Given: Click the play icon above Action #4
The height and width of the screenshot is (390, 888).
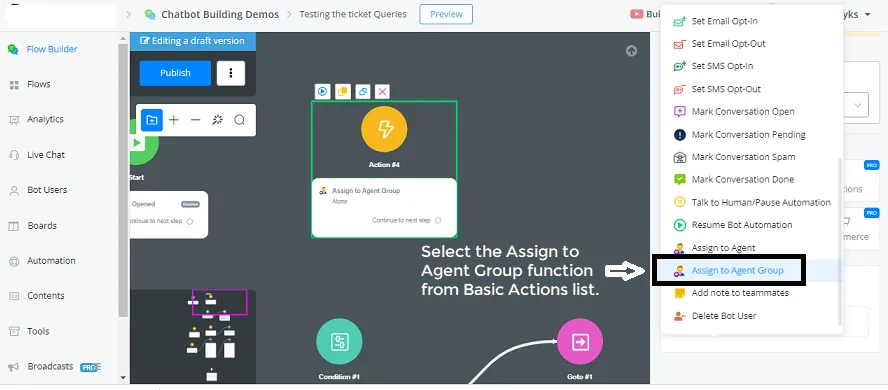Looking at the screenshot, I should [322, 91].
